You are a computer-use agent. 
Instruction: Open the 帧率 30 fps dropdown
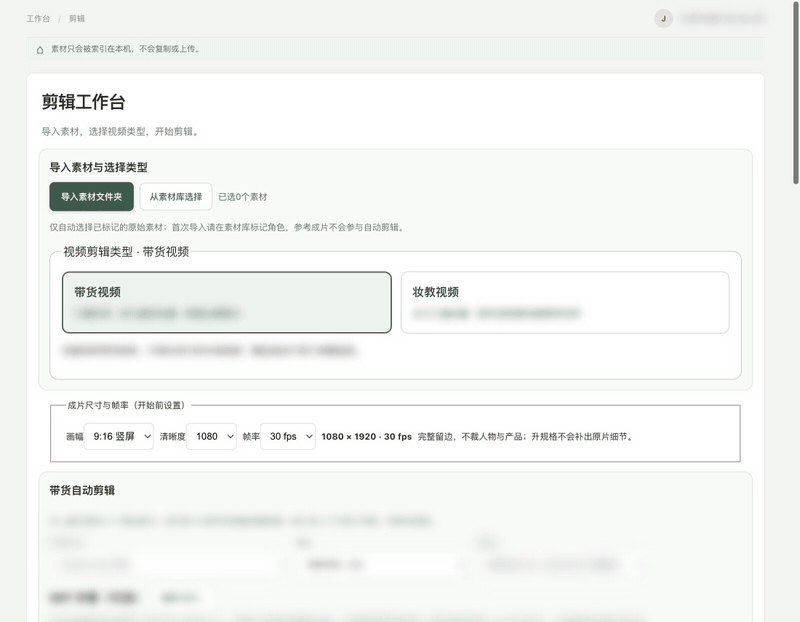288,436
